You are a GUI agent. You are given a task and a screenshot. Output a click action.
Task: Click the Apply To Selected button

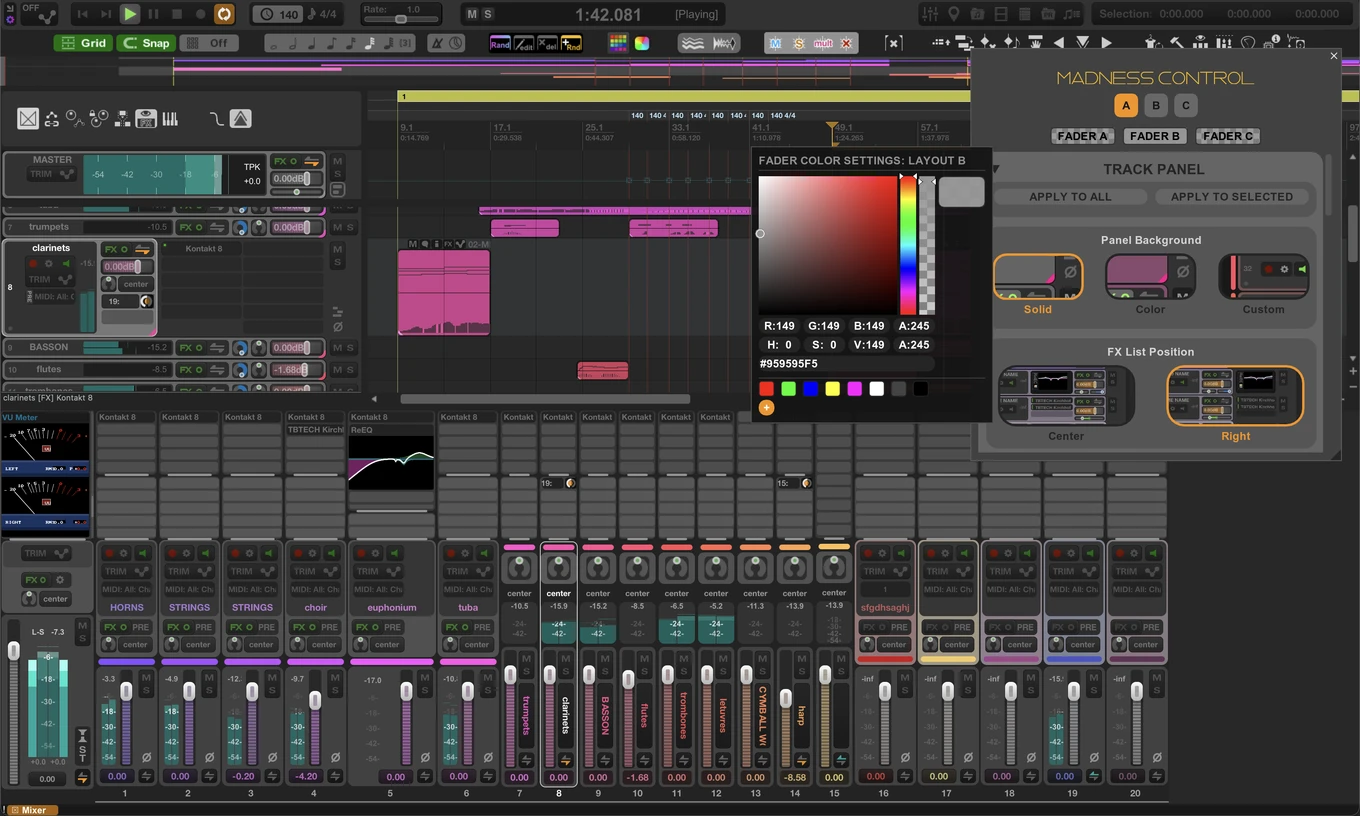1231,197
